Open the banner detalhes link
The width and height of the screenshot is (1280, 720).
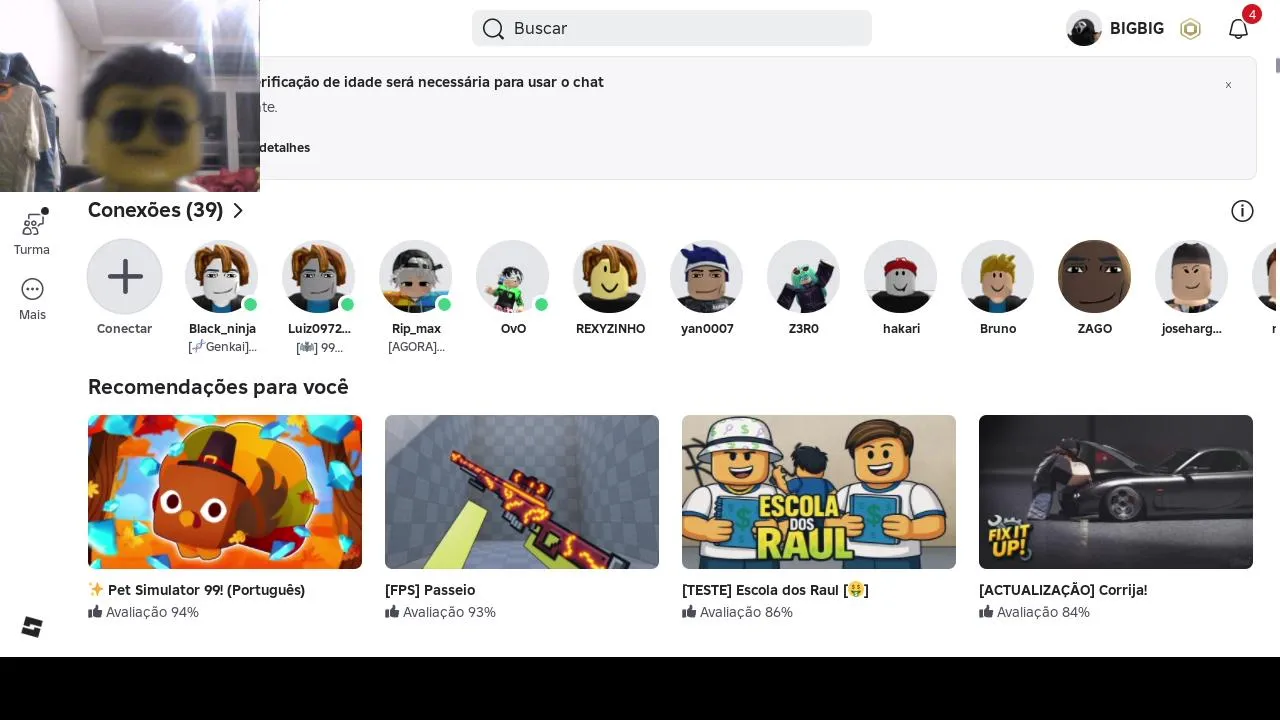point(284,148)
